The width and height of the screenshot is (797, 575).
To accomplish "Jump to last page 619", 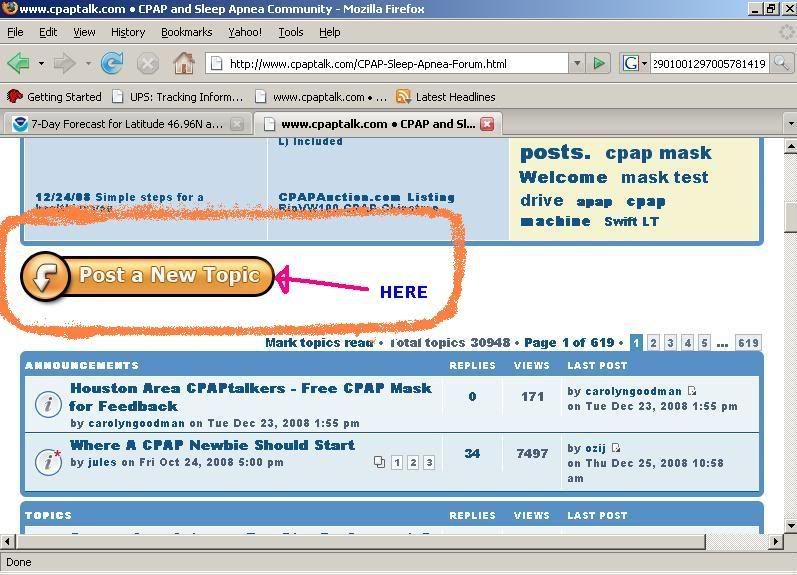I will click(748, 343).
